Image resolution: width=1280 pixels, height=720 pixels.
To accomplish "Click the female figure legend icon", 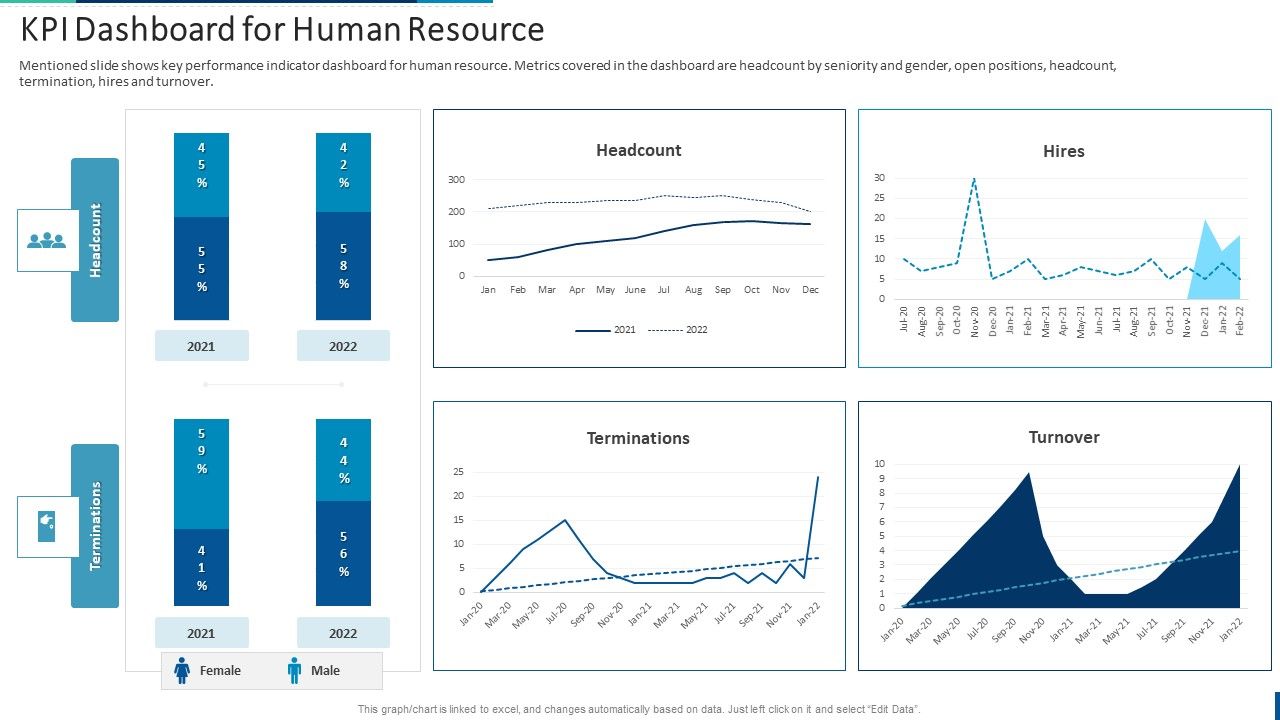I will click(182, 671).
